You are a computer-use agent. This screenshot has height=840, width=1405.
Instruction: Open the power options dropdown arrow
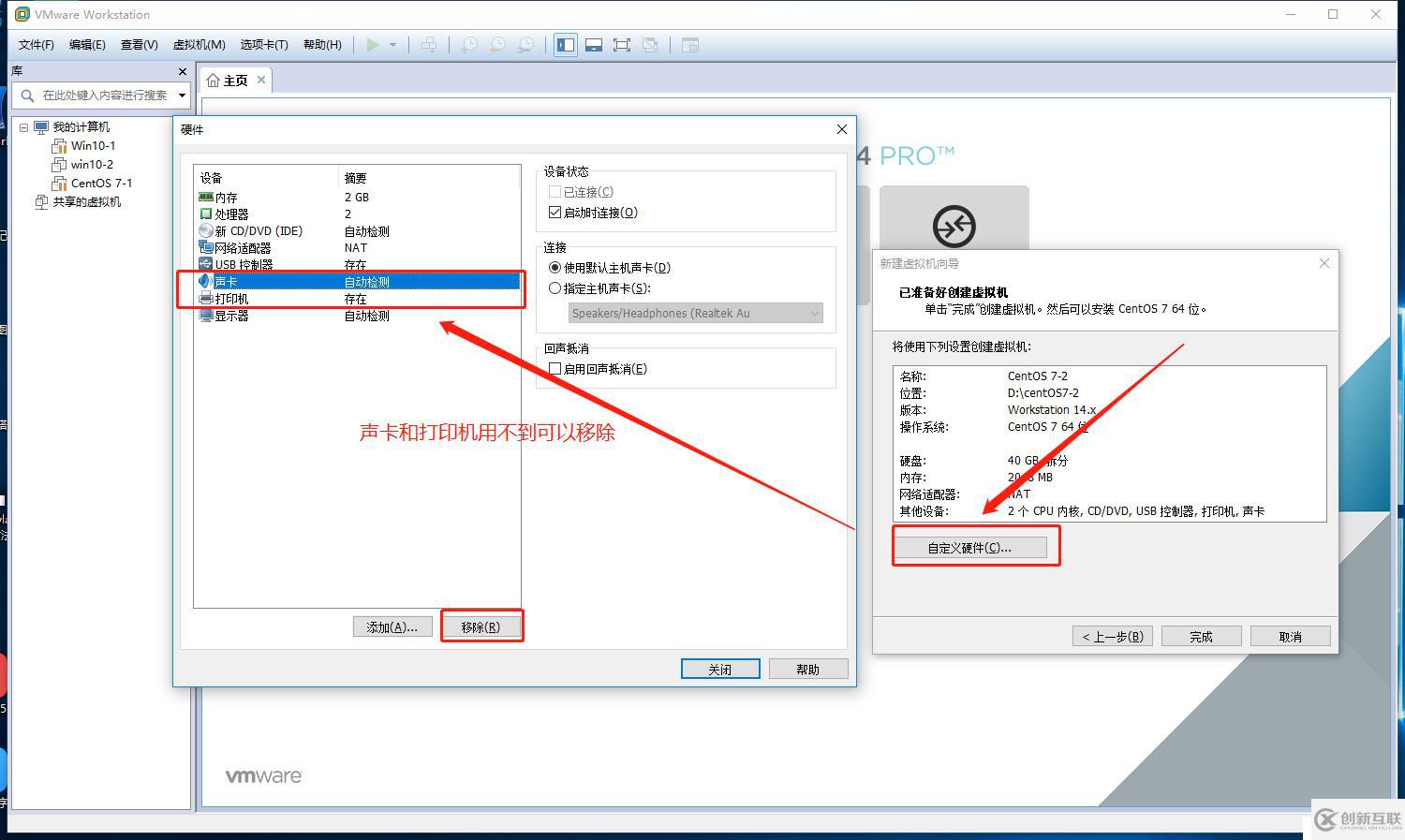point(392,45)
